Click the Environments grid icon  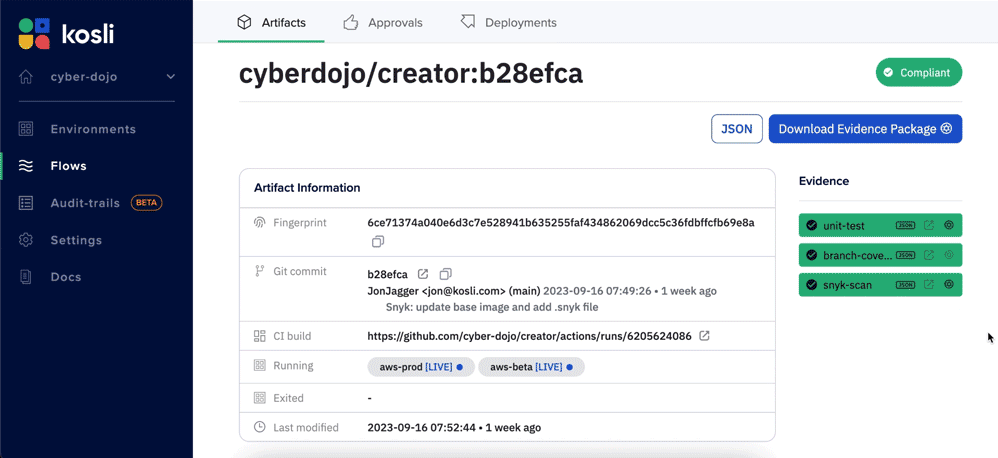click(x=26, y=129)
